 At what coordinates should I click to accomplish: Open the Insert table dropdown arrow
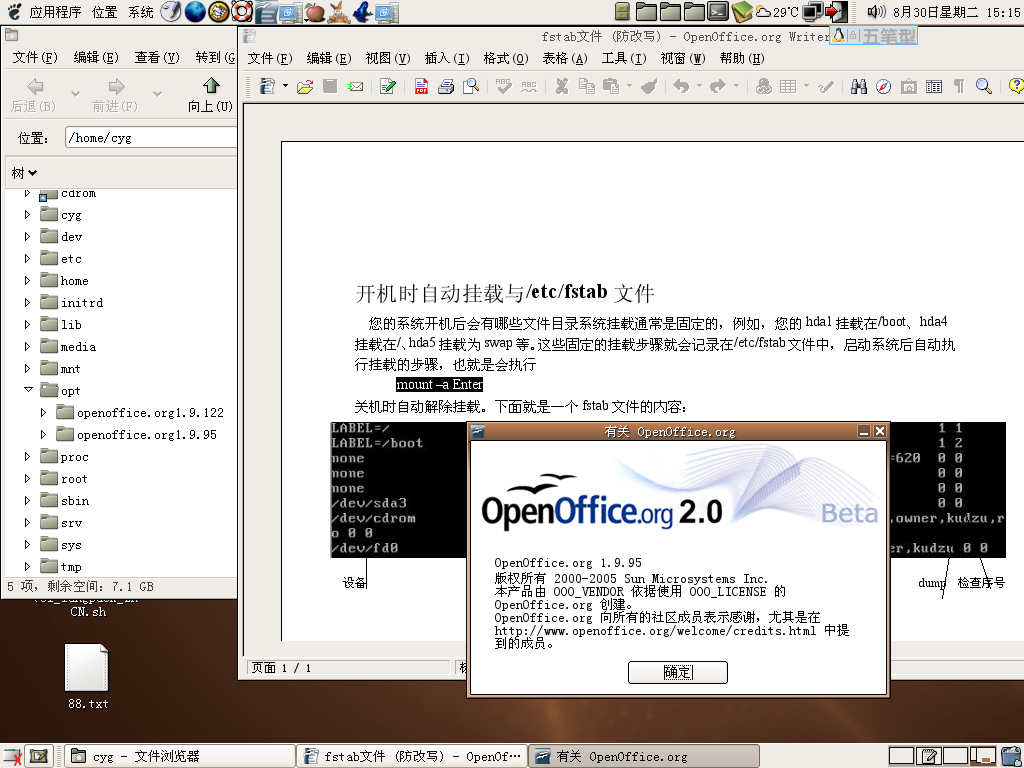click(807, 86)
